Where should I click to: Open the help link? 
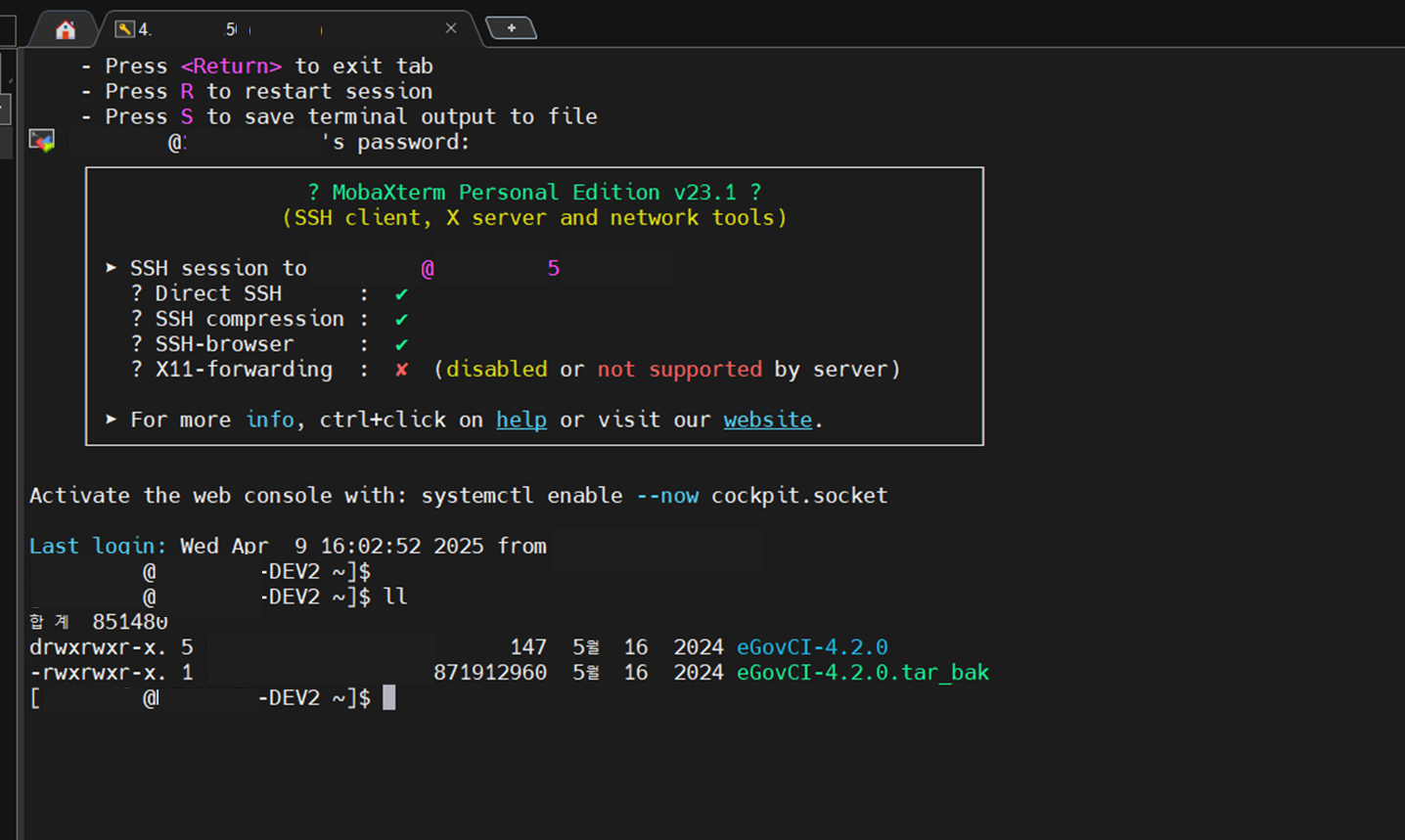[x=521, y=420]
